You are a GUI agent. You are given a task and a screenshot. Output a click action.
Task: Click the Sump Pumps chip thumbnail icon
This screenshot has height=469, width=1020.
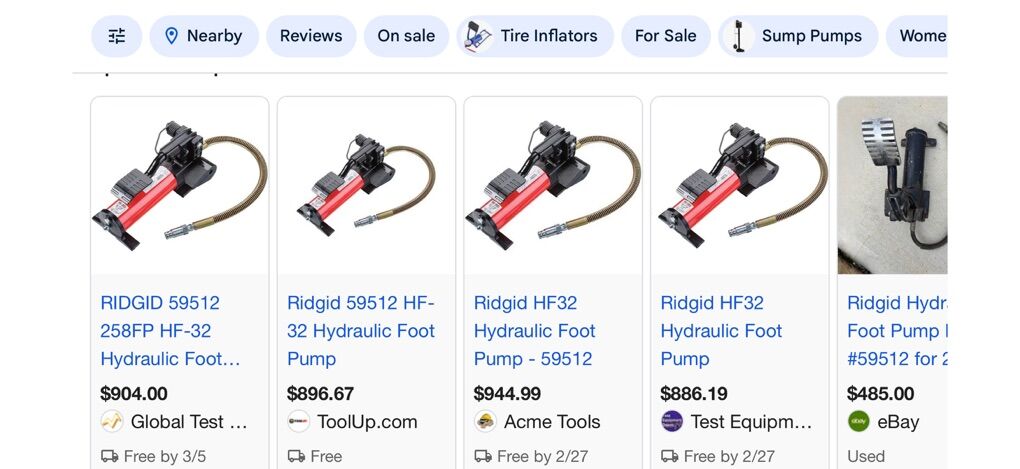click(740, 36)
